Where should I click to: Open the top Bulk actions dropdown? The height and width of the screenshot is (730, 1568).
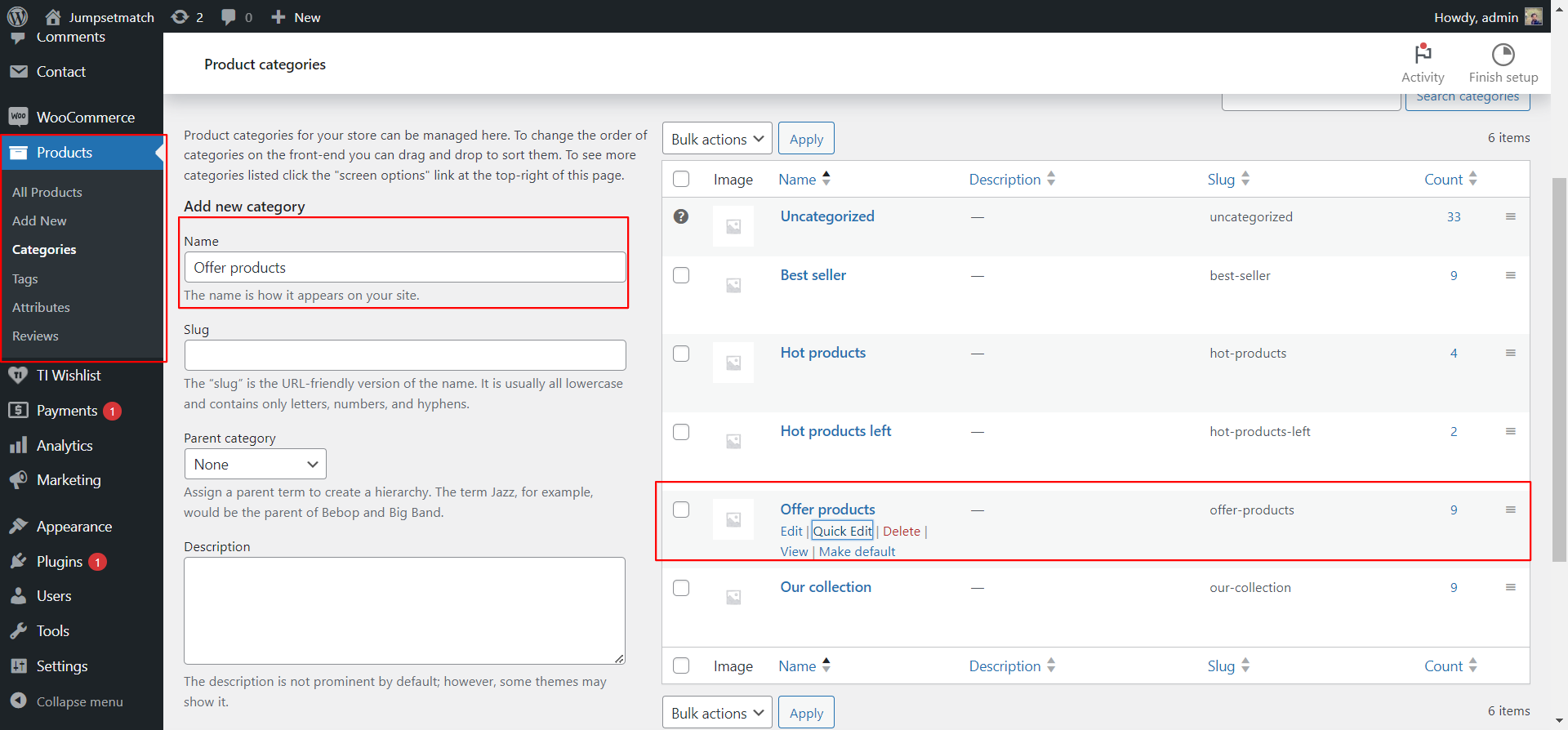click(x=717, y=139)
